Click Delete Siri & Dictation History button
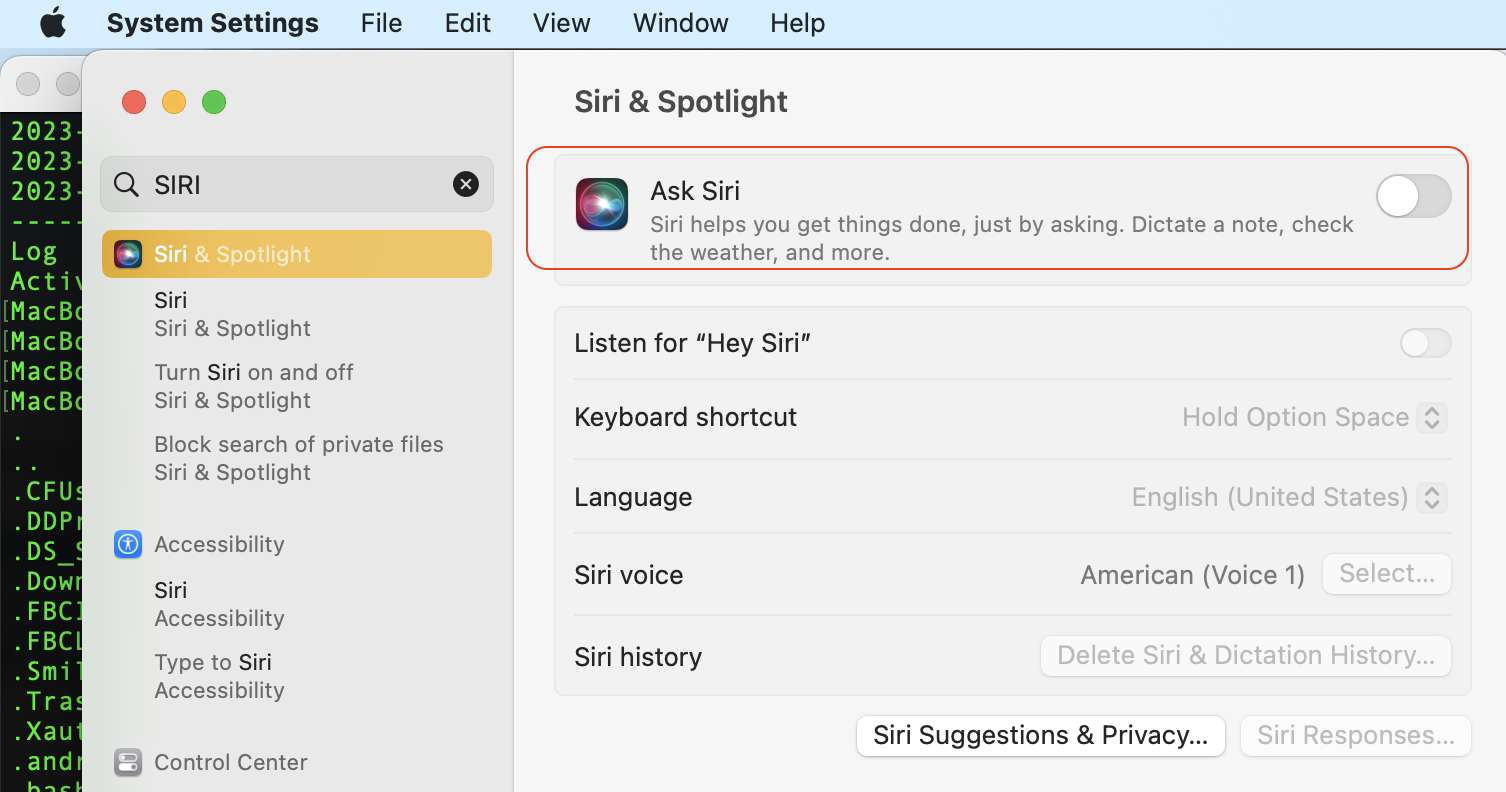The width and height of the screenshot is (1506, 792). click(x=1246, y=656)
